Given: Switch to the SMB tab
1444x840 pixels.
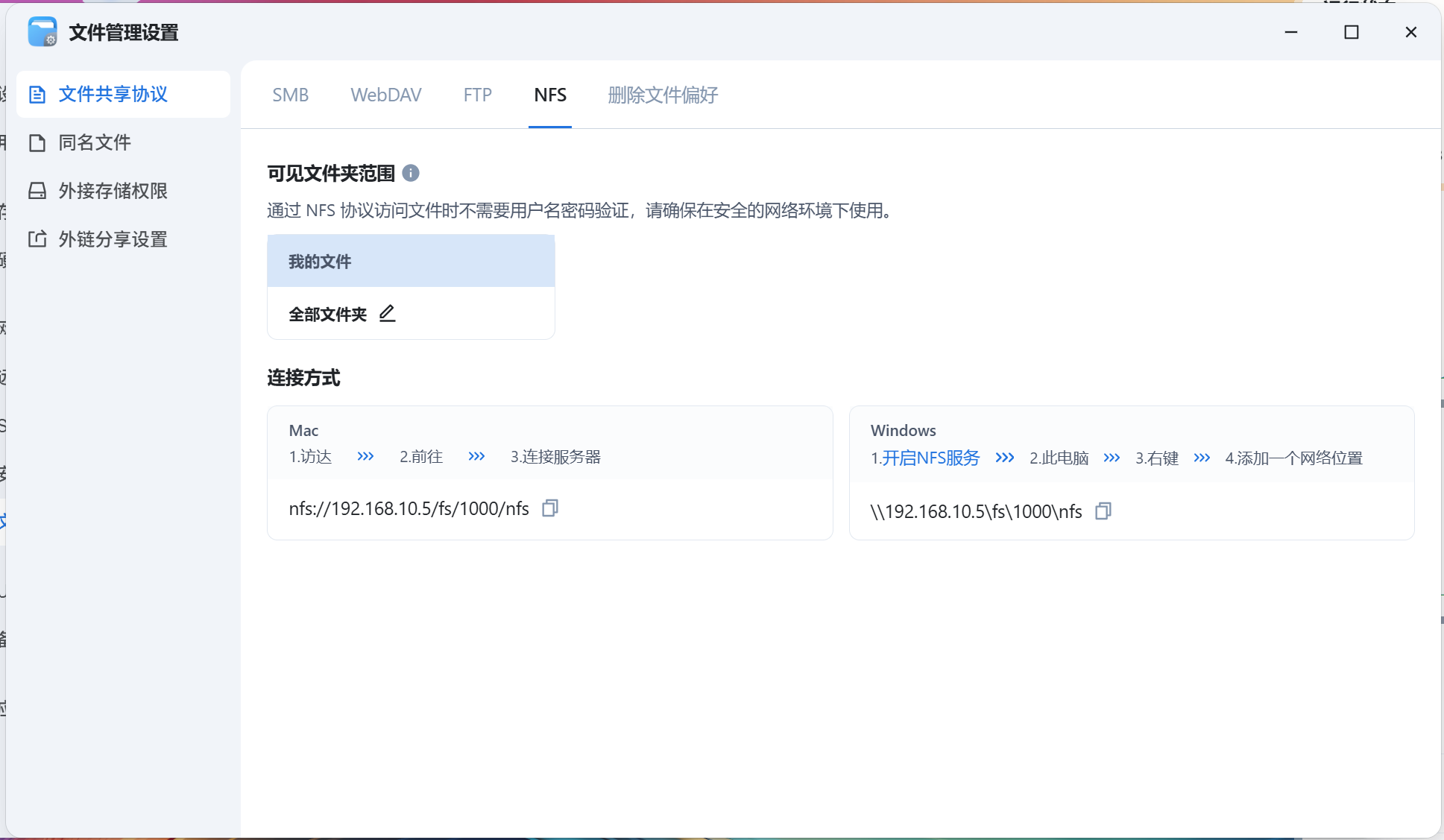Looking at the screenshot, I should coord(290,95).
